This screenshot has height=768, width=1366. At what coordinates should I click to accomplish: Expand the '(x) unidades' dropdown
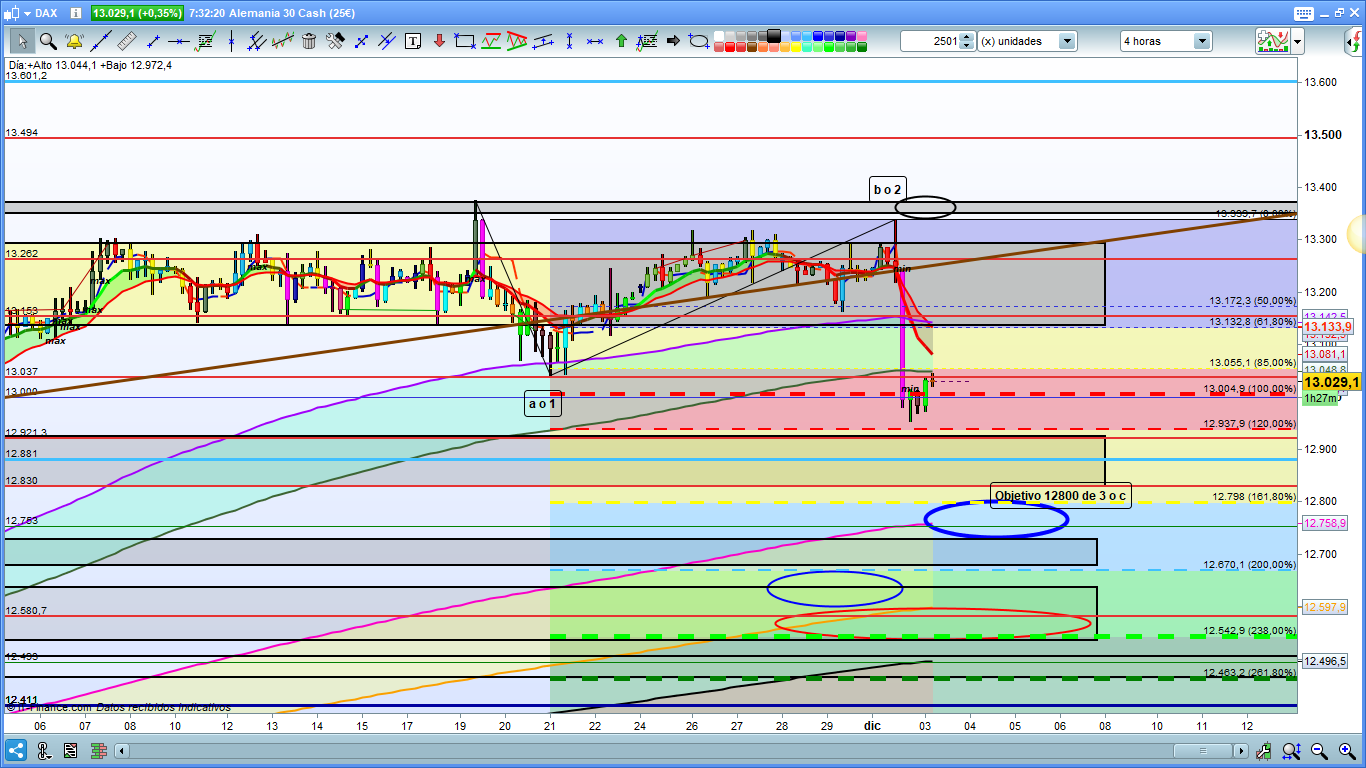coord(1067,41)
